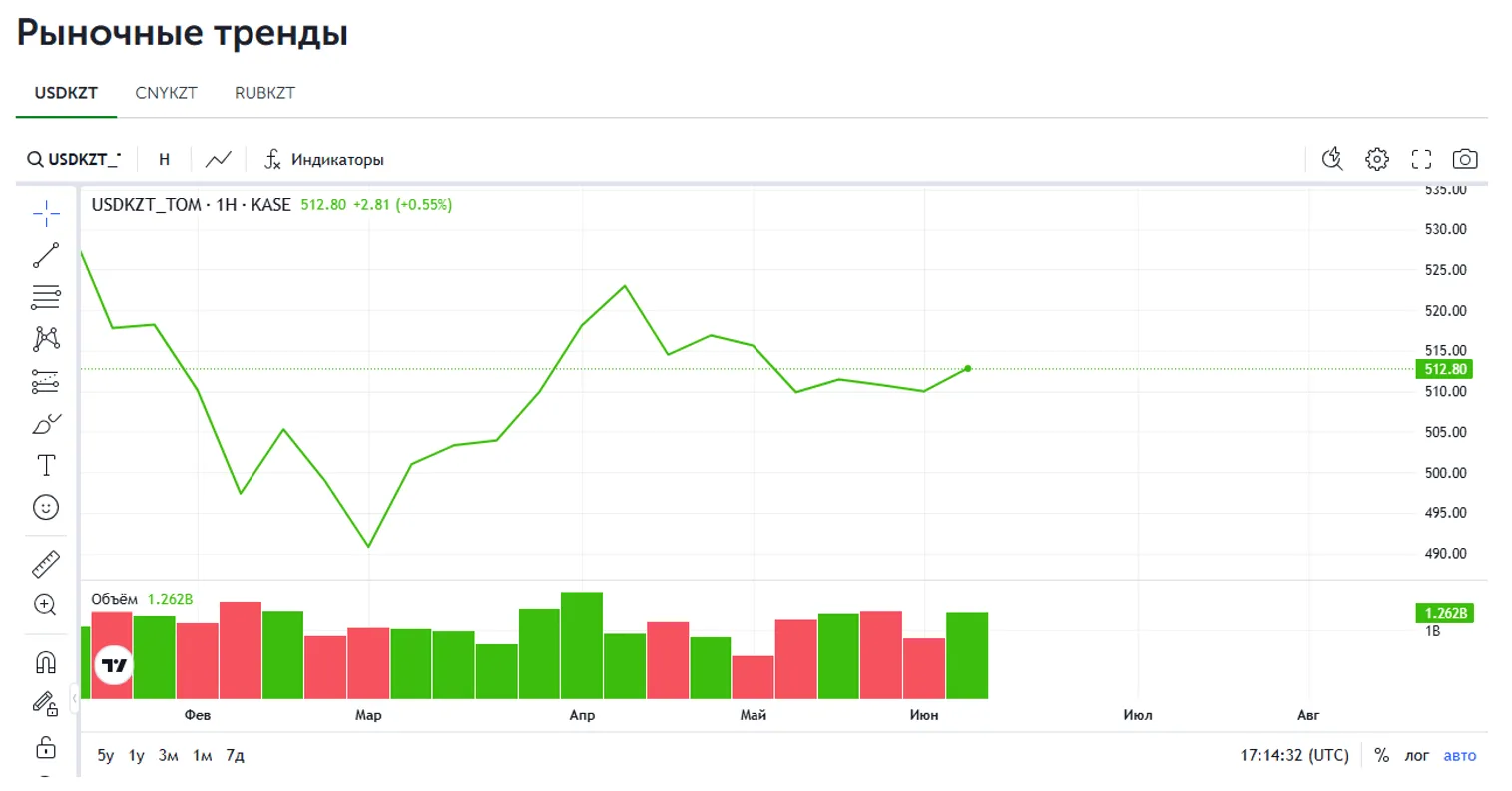This screenshot has width=1512, height=791.
Task: Select the brush drawing tool
Action: 46,424
